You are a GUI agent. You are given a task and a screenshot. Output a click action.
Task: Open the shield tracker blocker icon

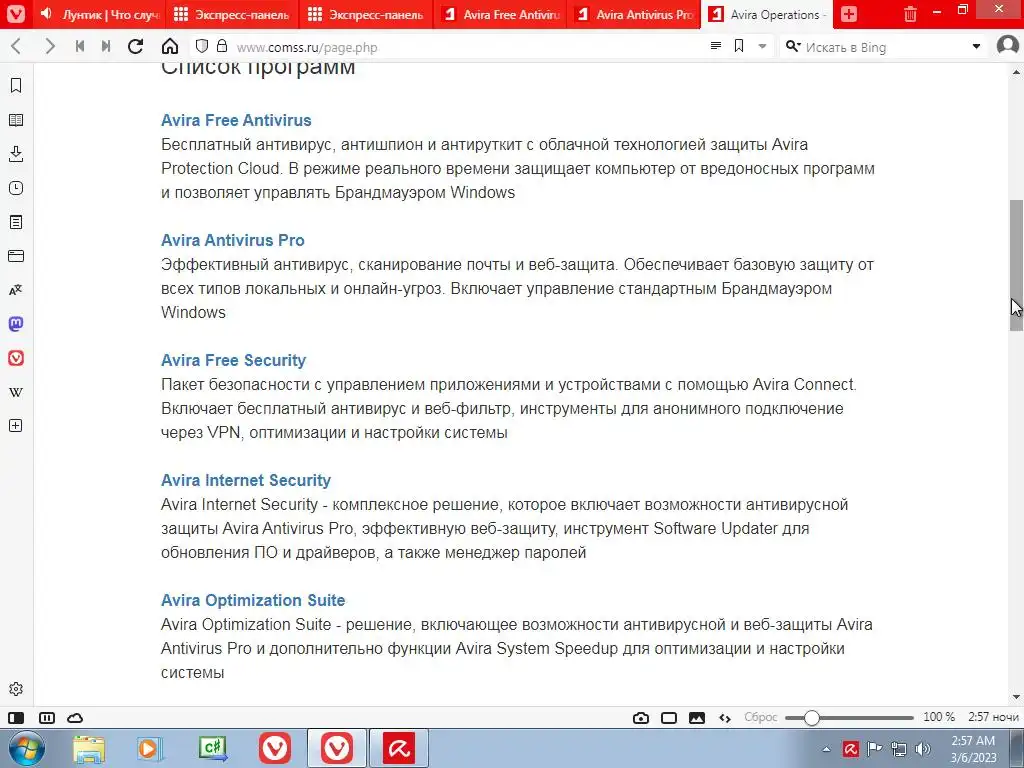coord(202,46)
